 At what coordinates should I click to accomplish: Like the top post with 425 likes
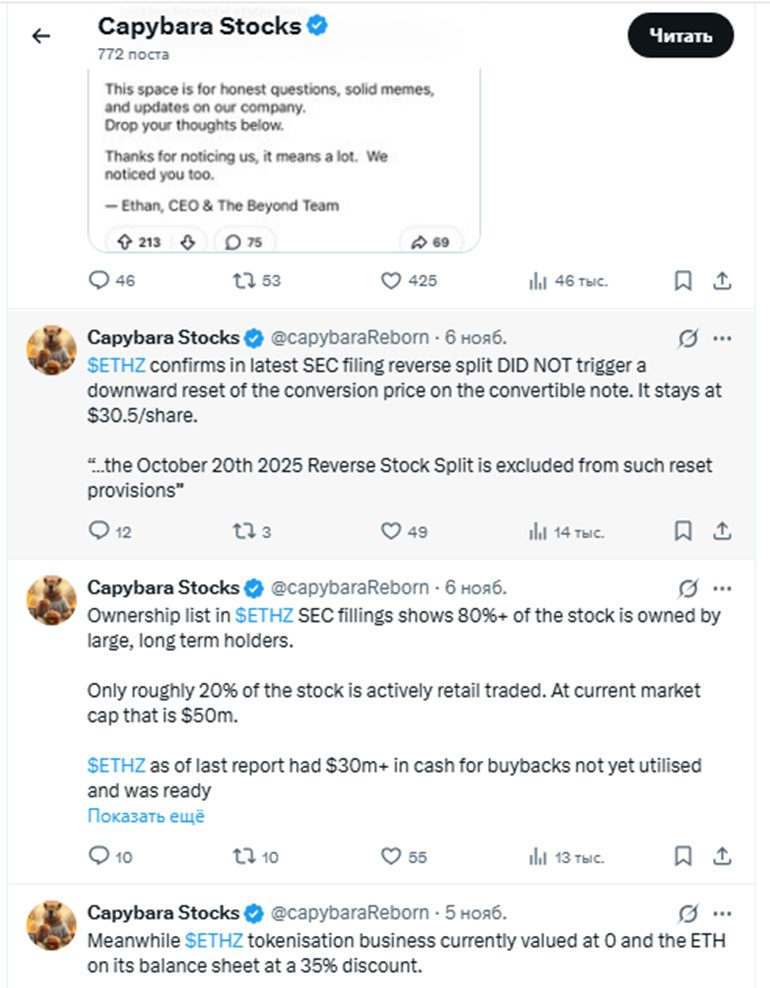click(391, 281)
